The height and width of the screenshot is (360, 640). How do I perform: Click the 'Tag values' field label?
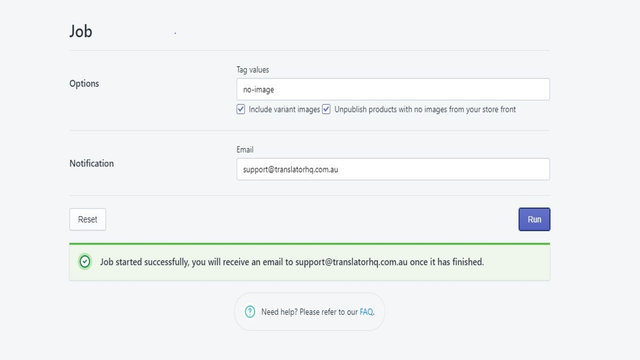click(x=253, y=70)
